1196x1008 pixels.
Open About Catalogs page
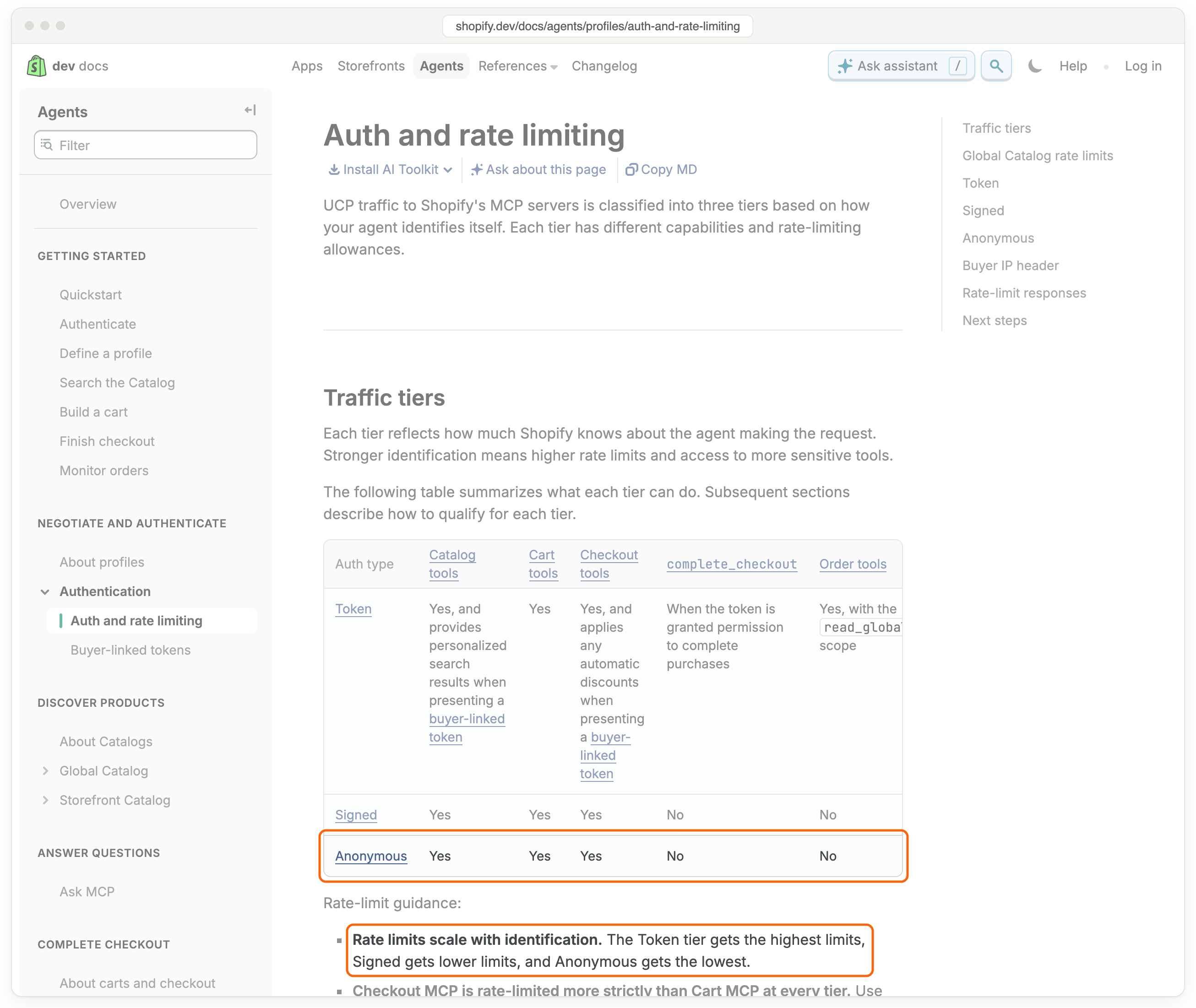tap(106, 742)
